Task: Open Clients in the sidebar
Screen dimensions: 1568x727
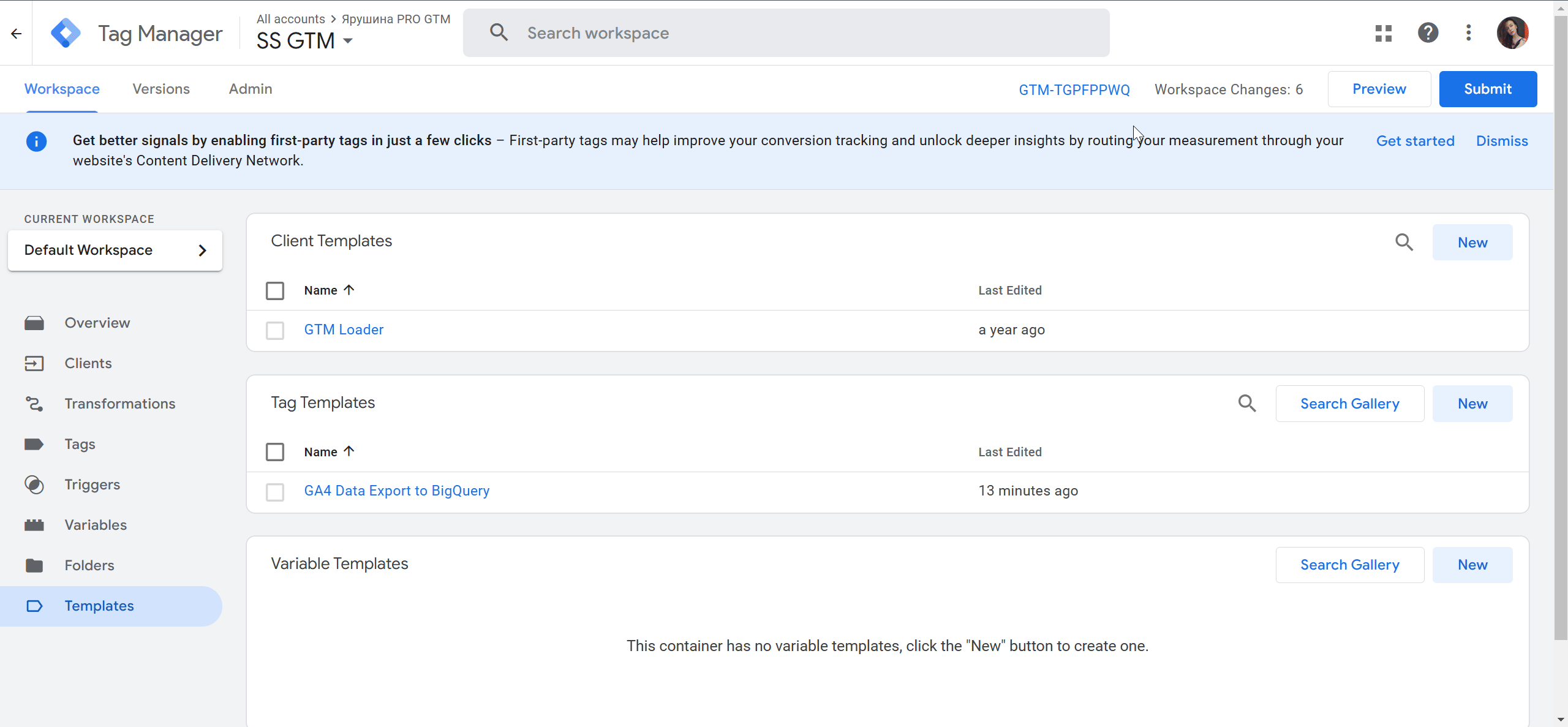Action: coord(88,363)
